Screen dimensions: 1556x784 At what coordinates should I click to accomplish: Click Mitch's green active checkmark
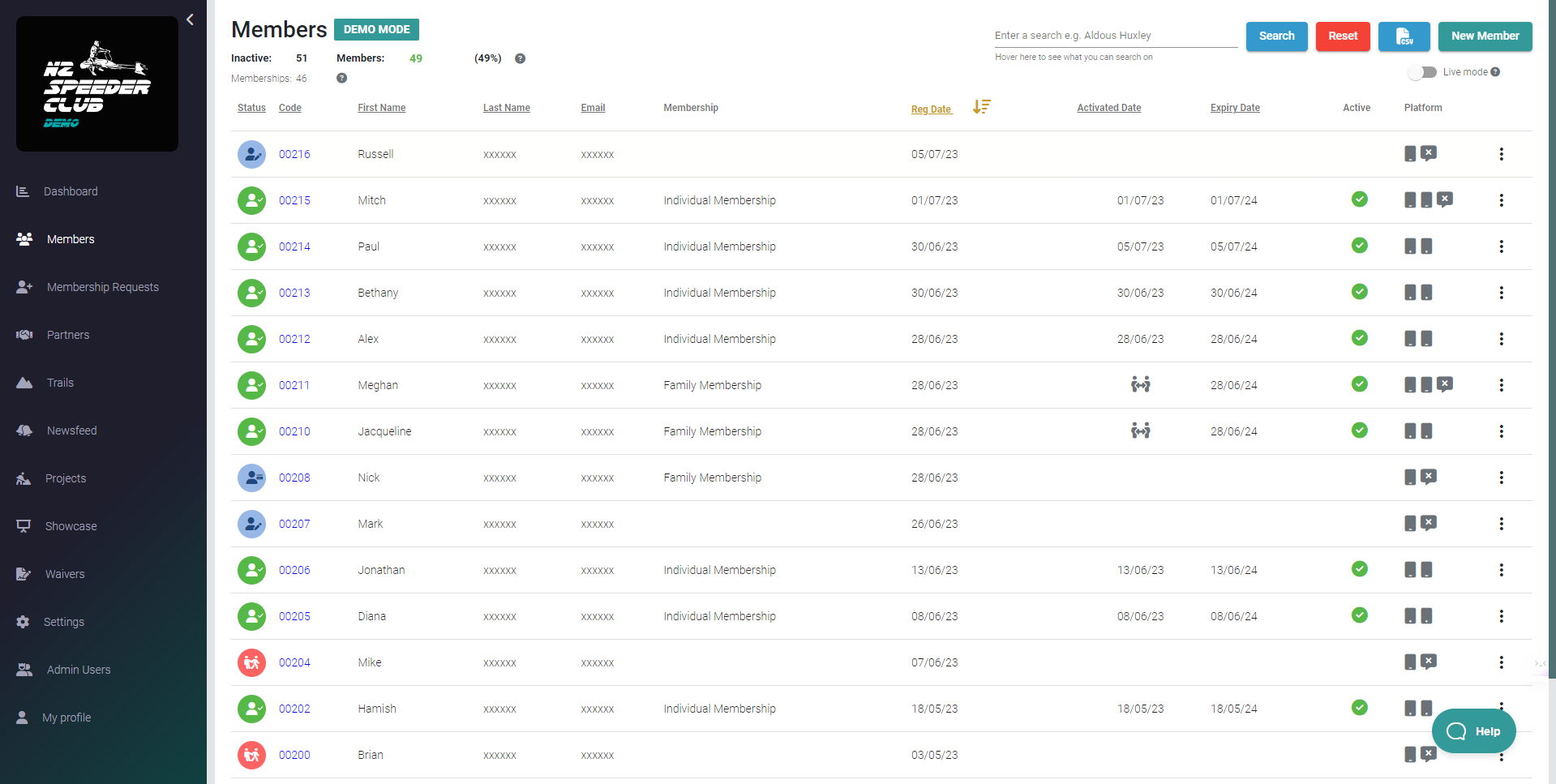(1360, 199)
